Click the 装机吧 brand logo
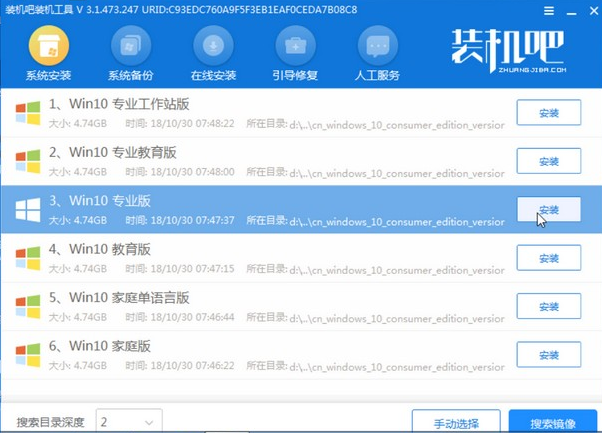The width and height of the screenshot is (602, 433). 510,52
